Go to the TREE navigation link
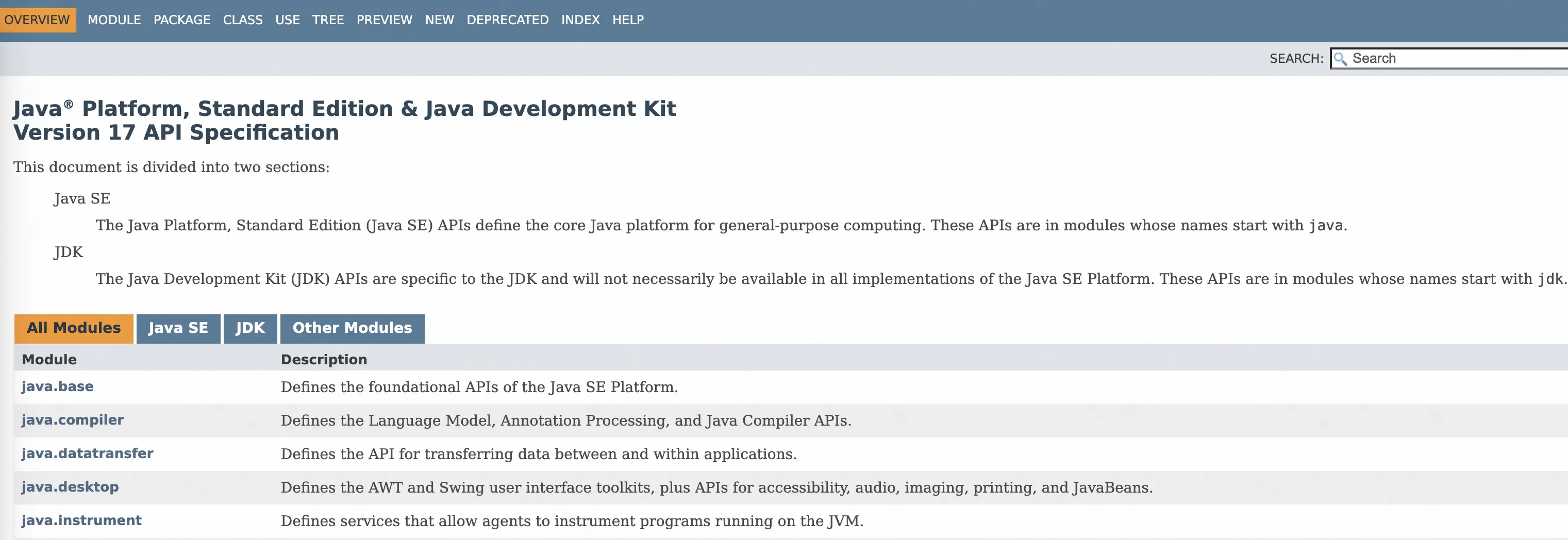Image resolution: width=1568 pixels, height=540 pixels. [x=328, y=20]
